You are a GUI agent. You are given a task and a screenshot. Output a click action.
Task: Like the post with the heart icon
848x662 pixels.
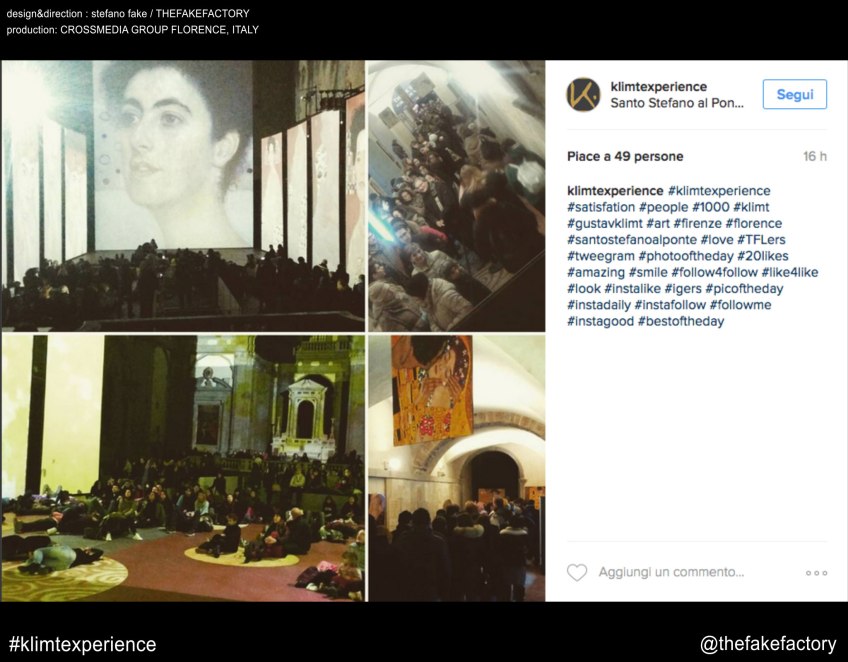(x=577, y=572)
